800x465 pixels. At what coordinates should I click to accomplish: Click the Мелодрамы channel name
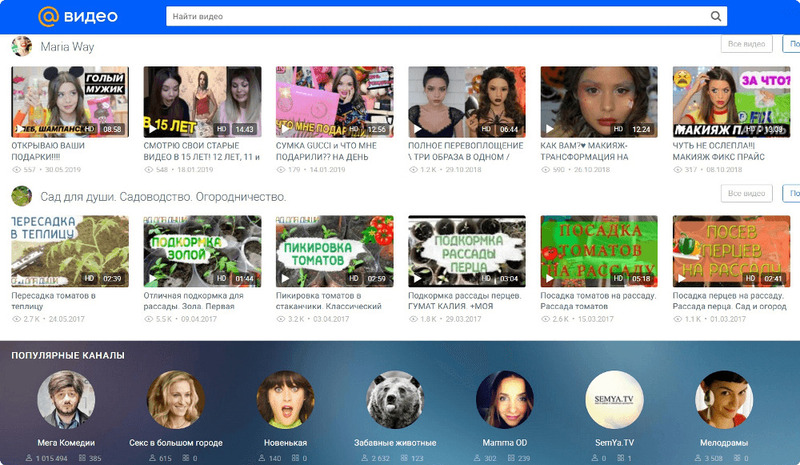[x=724, y=443]
